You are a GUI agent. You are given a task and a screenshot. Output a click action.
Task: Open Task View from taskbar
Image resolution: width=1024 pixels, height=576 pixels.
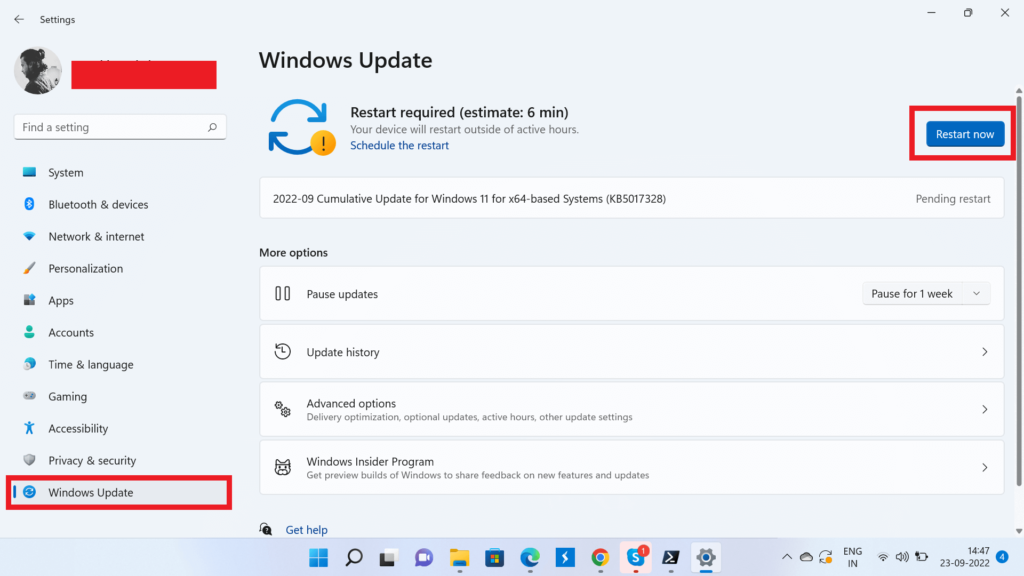[389, 558]
